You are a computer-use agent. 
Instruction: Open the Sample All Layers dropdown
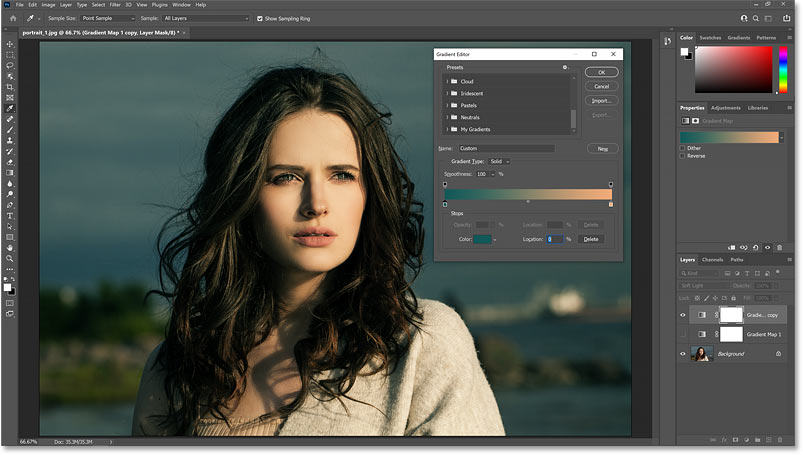(x=205, y=18)
